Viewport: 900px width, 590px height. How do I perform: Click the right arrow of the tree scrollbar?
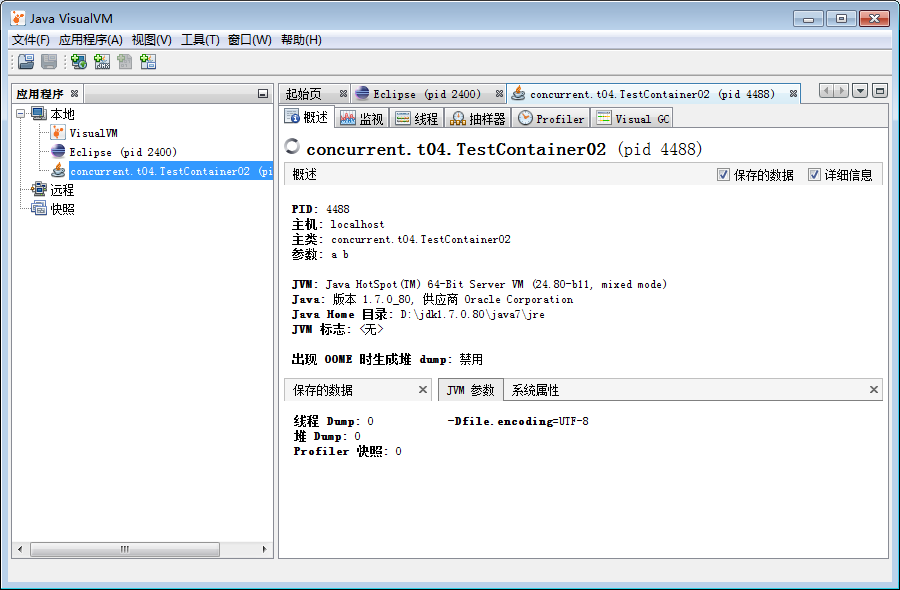264,549
